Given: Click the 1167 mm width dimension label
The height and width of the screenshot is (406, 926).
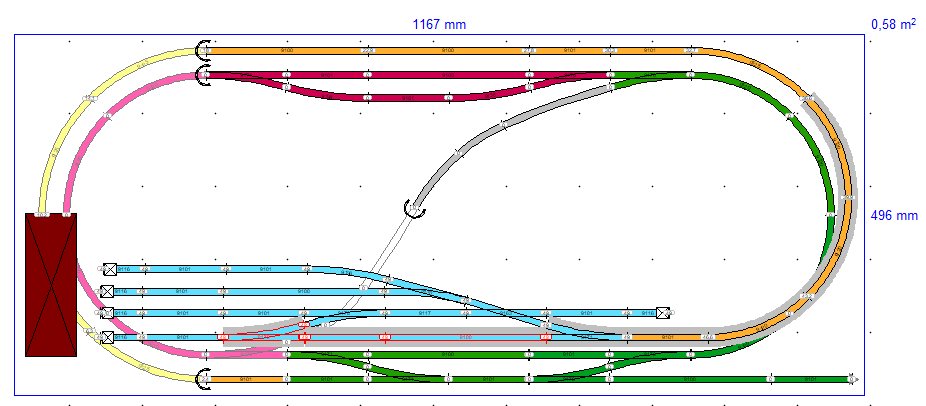Looking at the screenshot, I should click(439, 23).
